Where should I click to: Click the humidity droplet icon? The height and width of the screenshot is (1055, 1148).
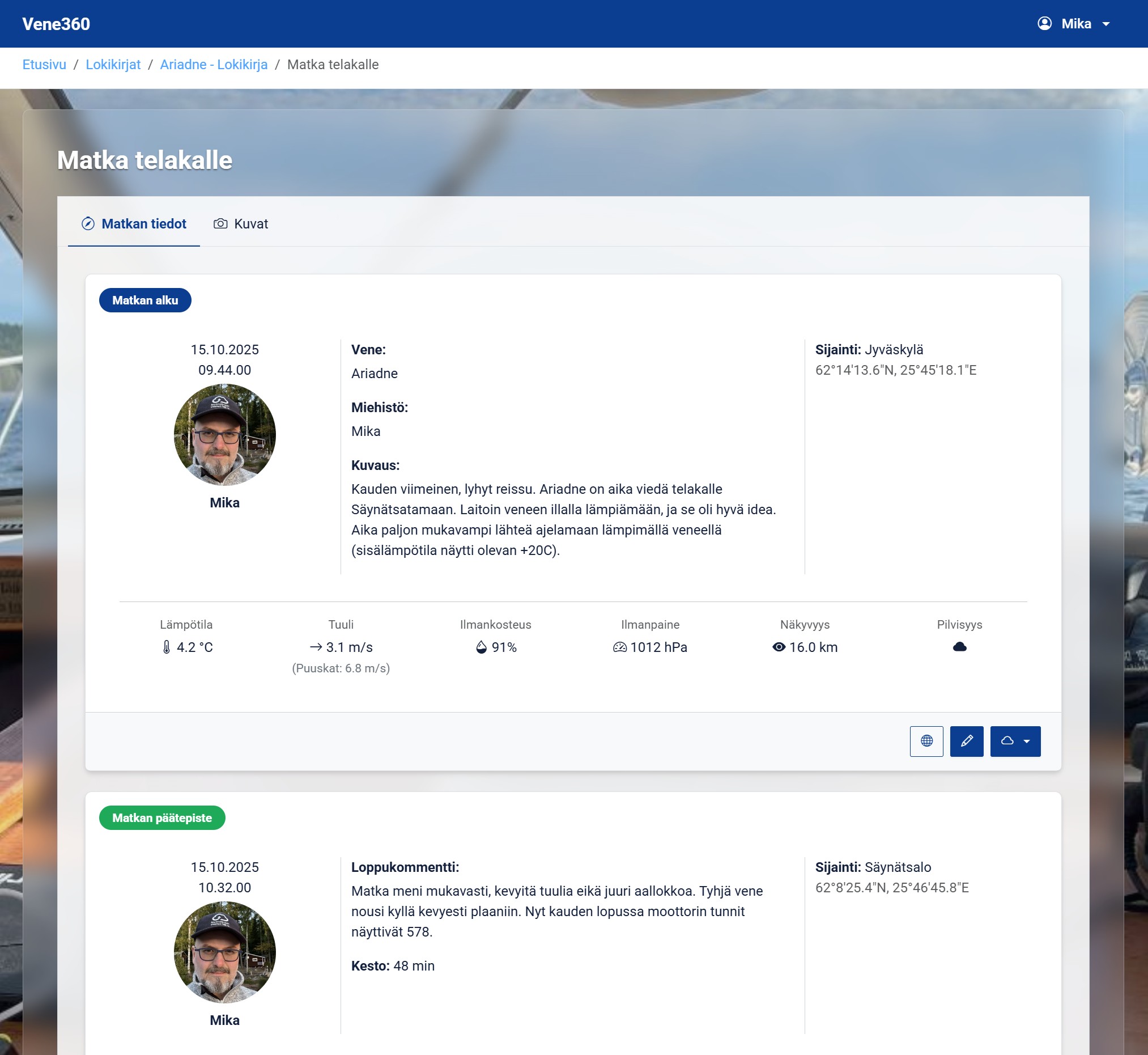[x=481, y=647]
